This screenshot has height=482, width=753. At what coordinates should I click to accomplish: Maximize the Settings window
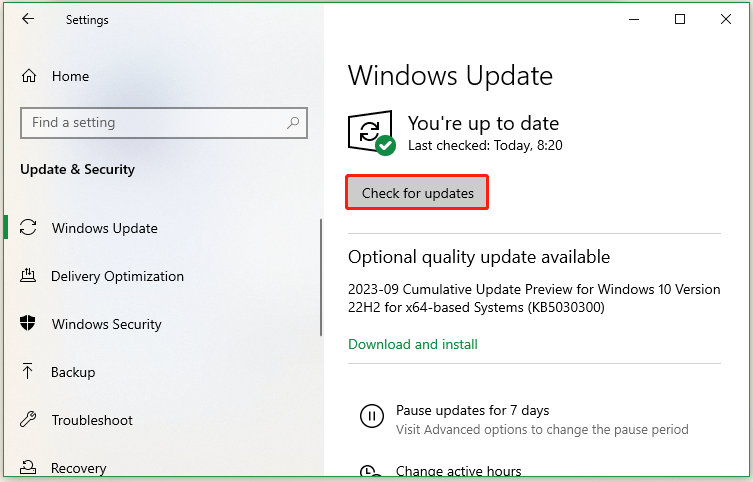[680, 19]
